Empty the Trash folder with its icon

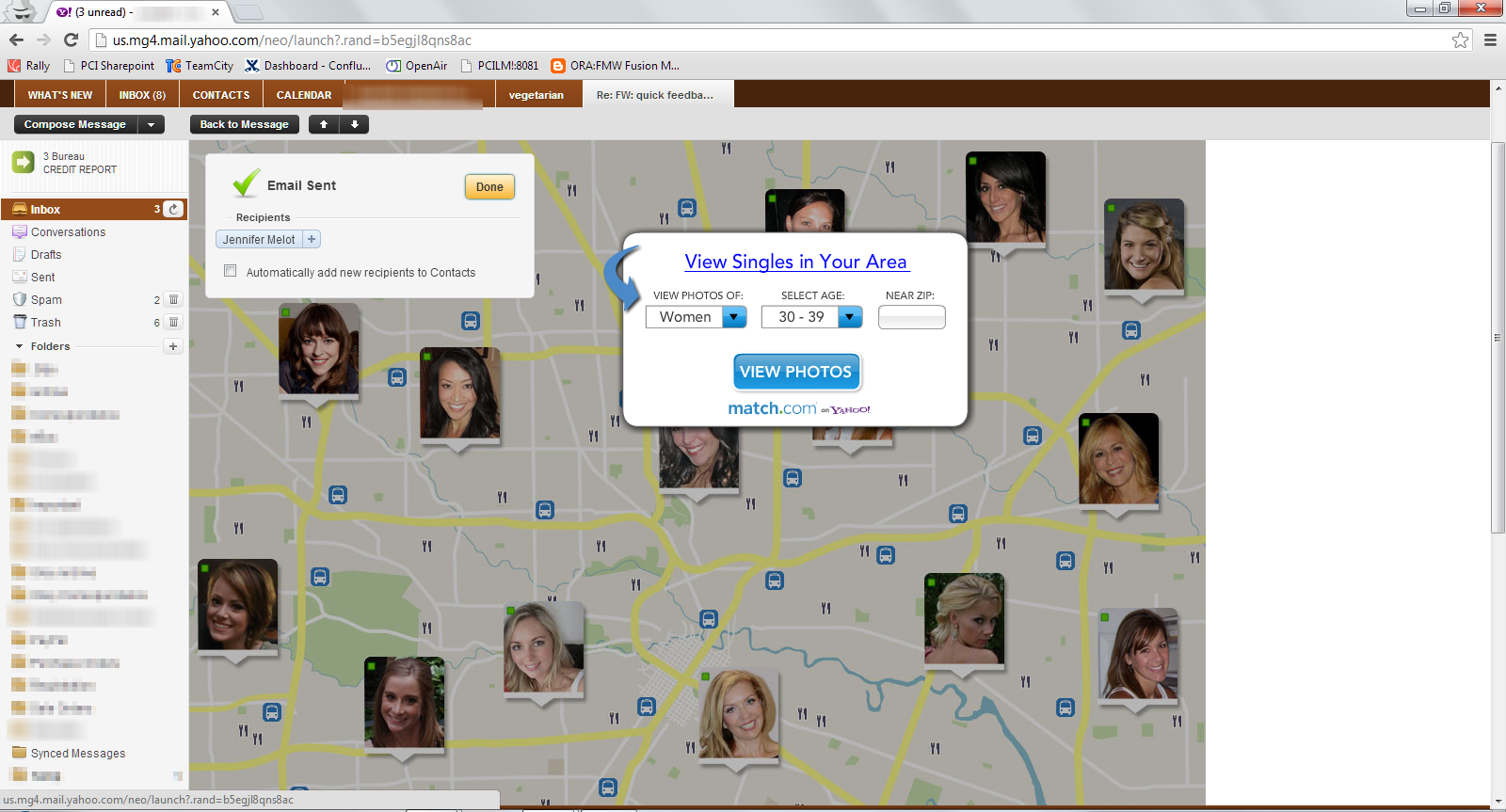(173, 323)
